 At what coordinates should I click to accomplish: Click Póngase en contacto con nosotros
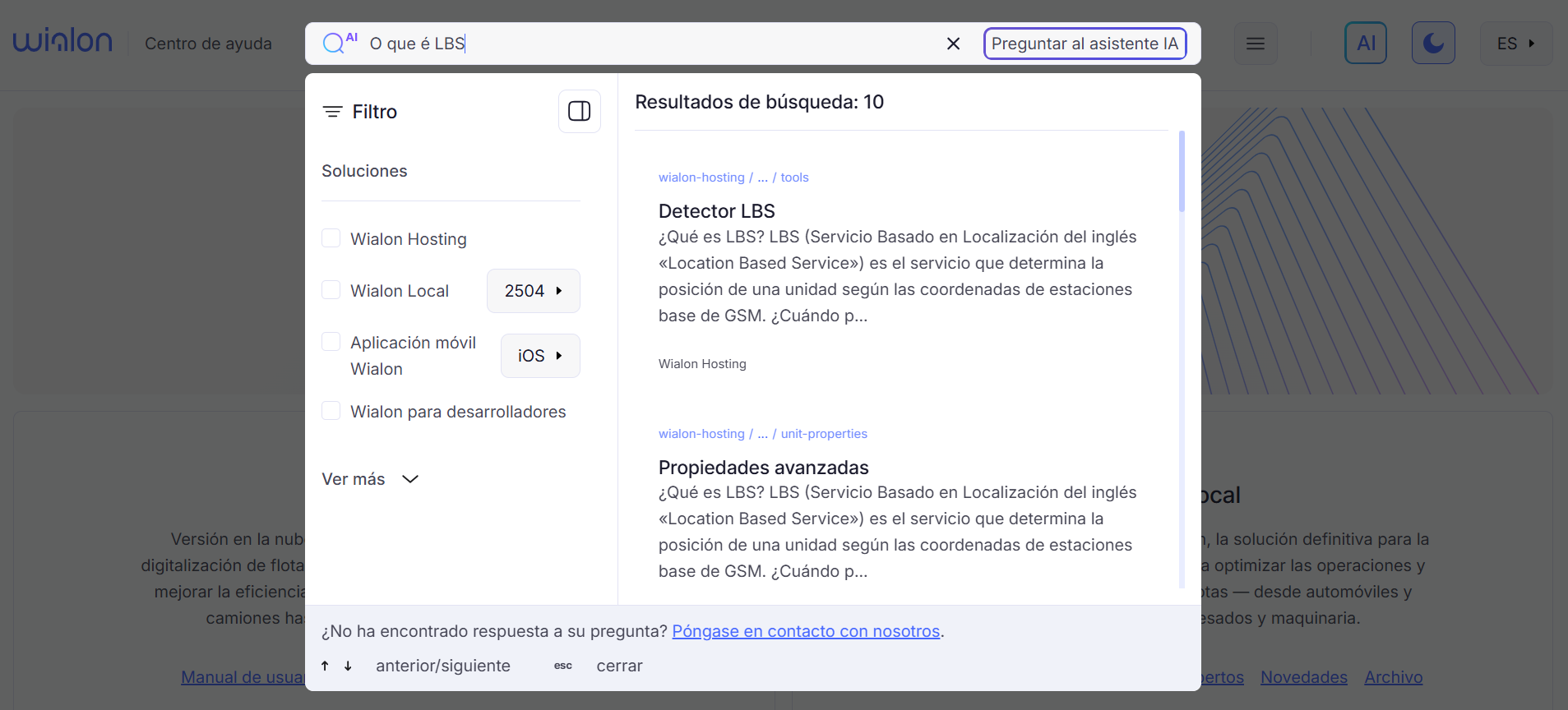806,631
